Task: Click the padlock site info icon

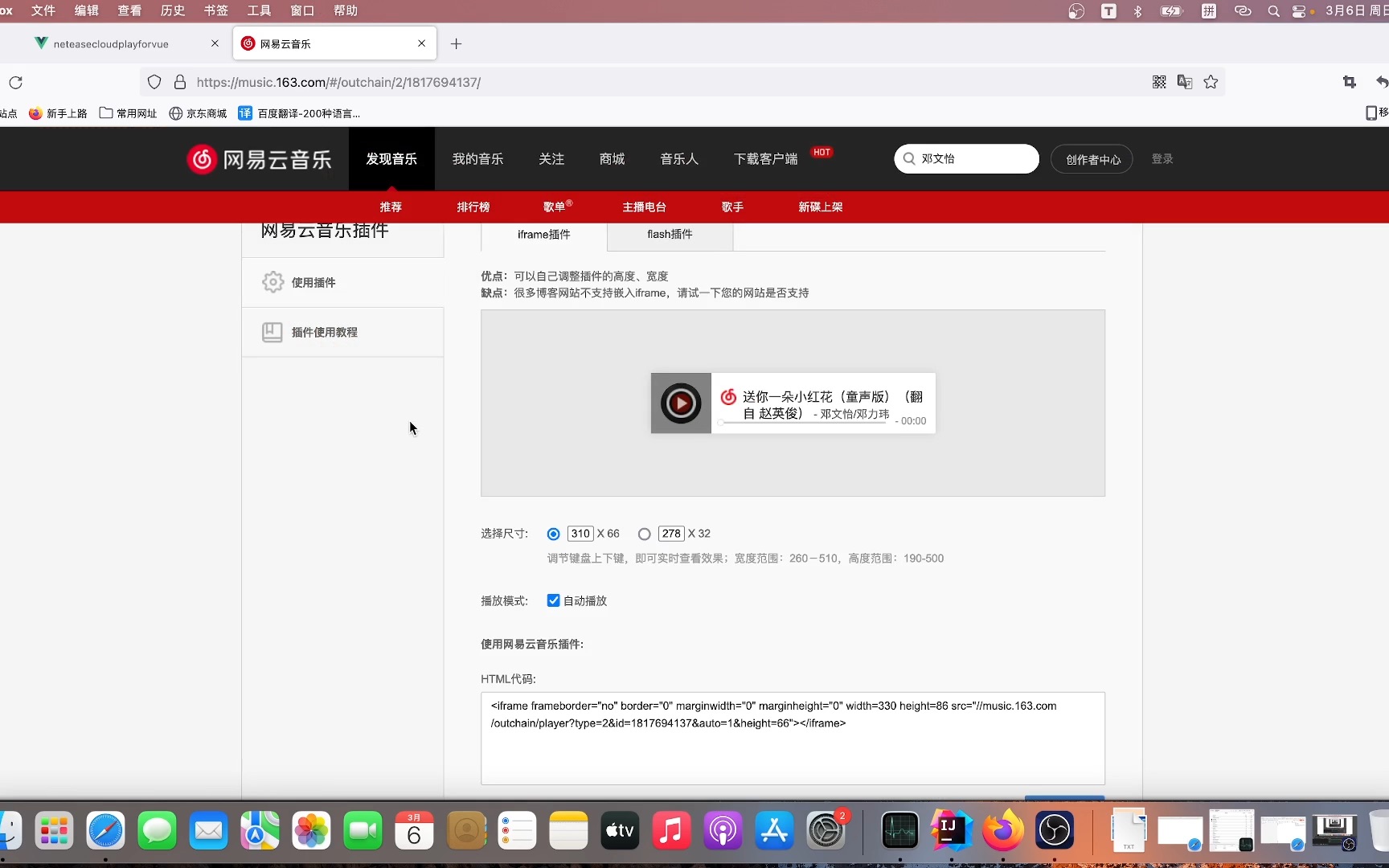Action: coord(180,82)
